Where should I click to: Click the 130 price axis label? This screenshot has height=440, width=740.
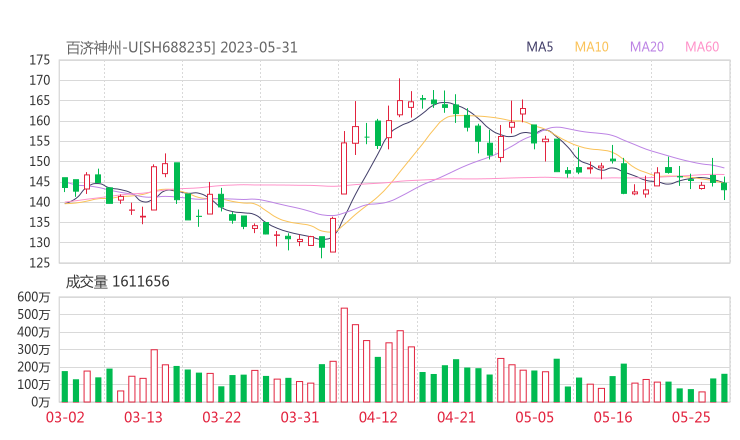pyautogui.click(x=40, y=243)
